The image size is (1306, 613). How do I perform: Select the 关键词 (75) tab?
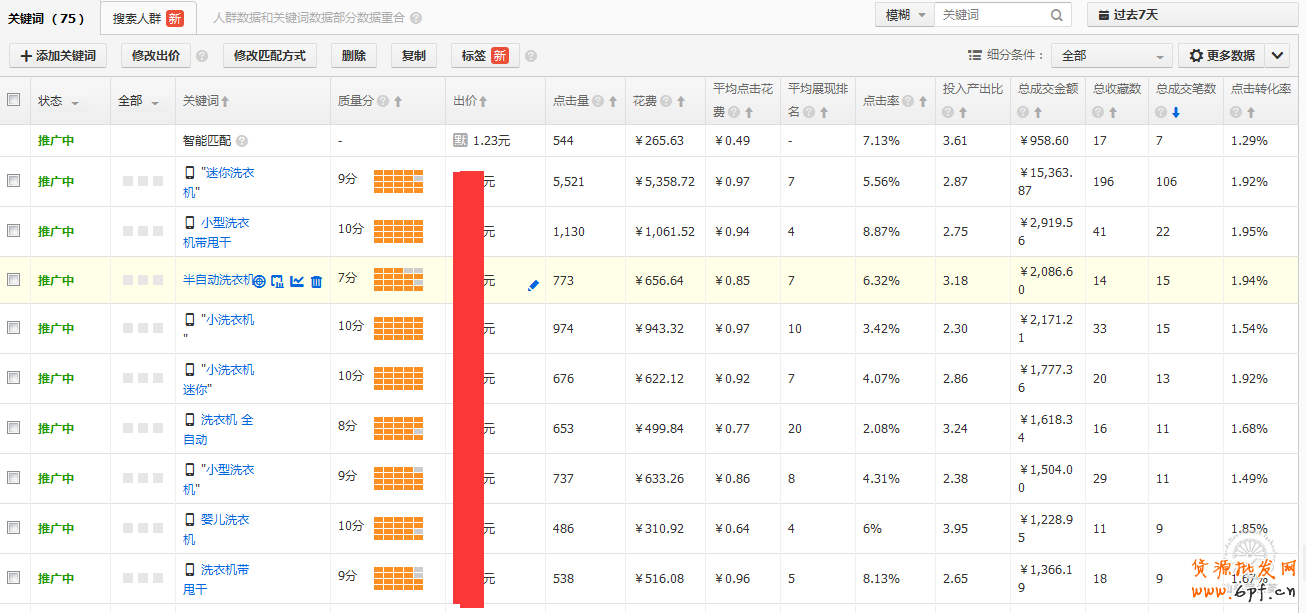pos(46,18)
